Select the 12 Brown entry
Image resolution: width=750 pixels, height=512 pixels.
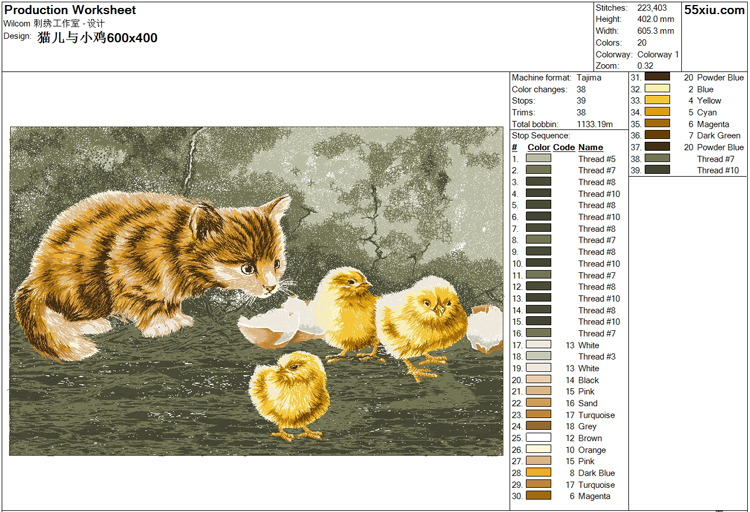pyautogui.click(x=584, y=438)
